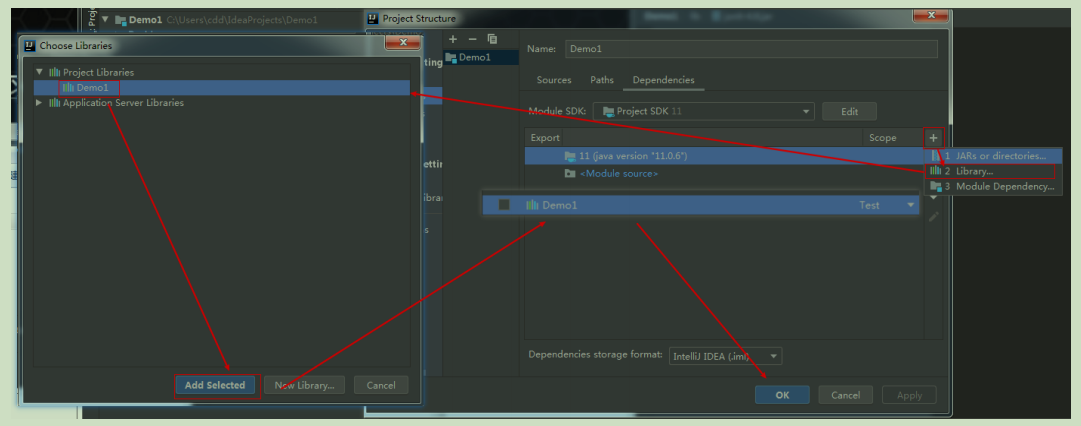Switch to the Dependencies tab
This screenshot has width=1081, height=426.
tap(663, 80)
